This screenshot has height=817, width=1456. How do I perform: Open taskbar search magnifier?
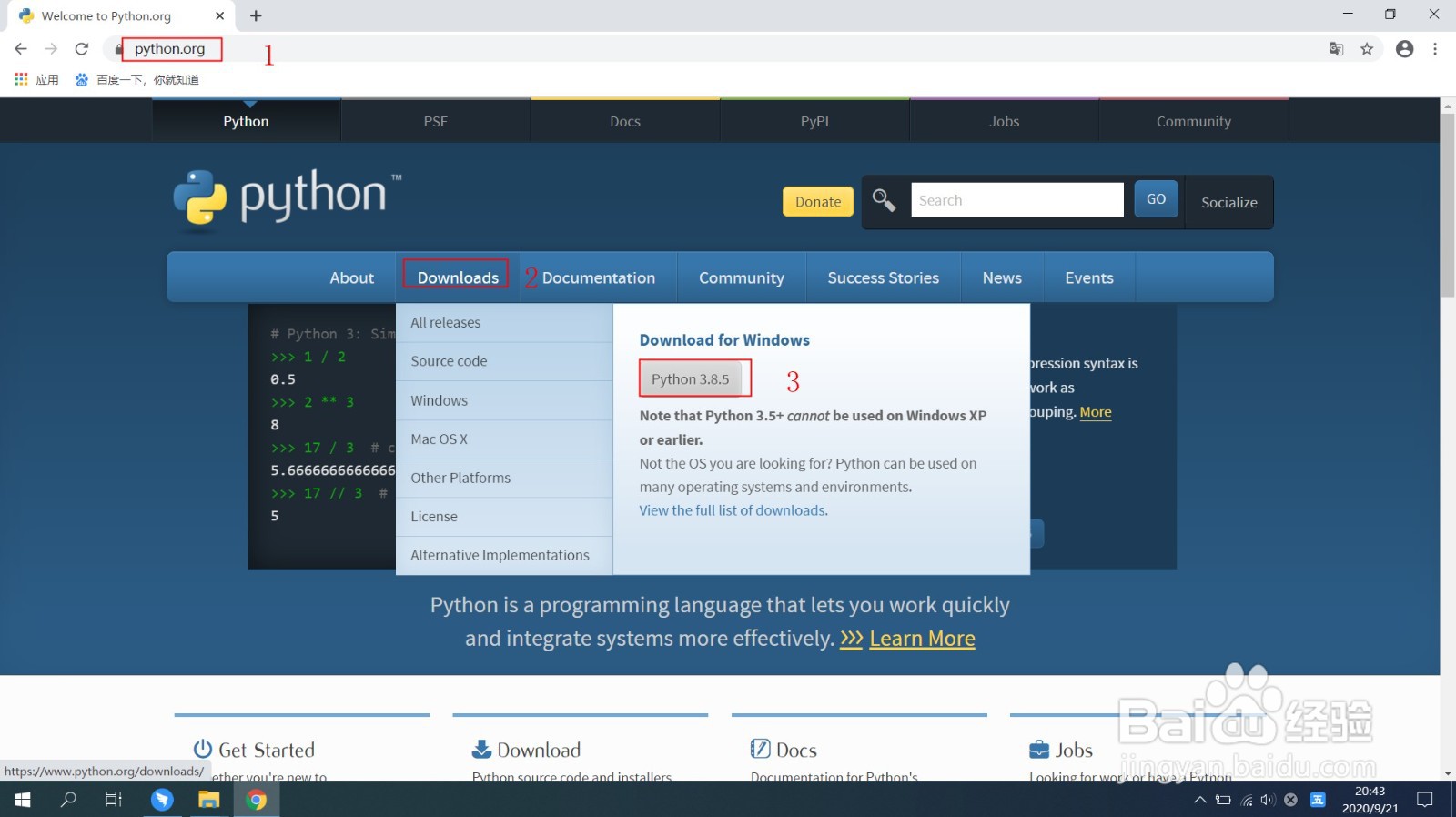click(x=68, y=800)
